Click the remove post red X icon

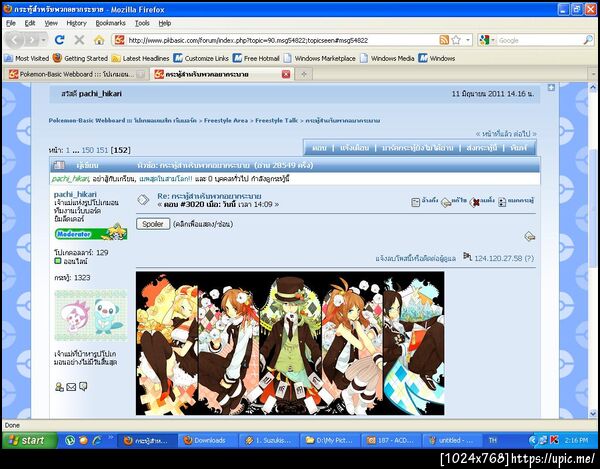coord(475,202)
